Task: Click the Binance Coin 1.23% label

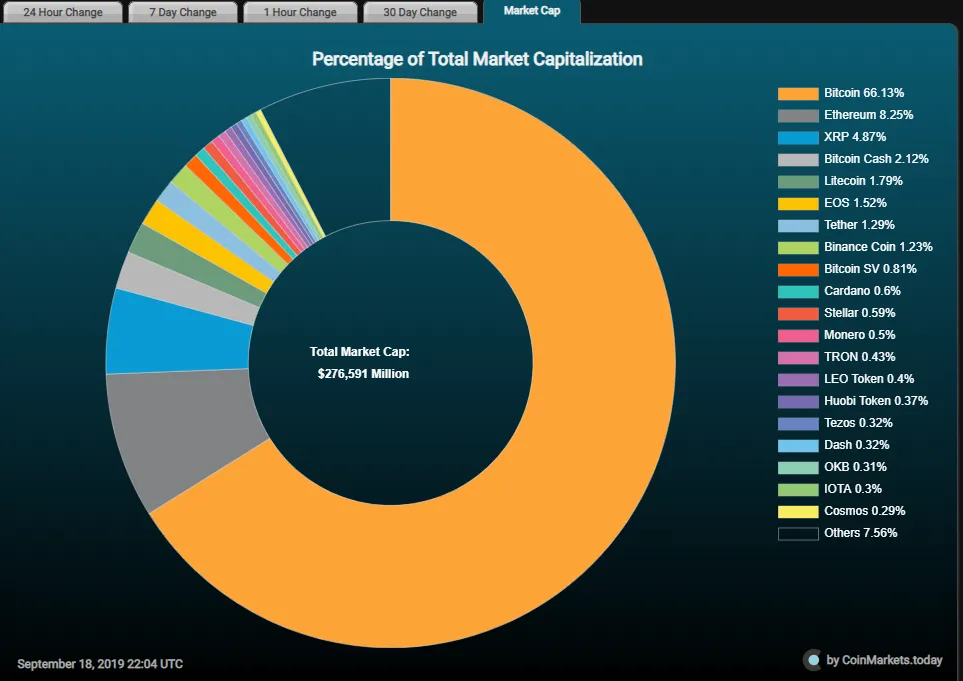Action: pos(878,247)
